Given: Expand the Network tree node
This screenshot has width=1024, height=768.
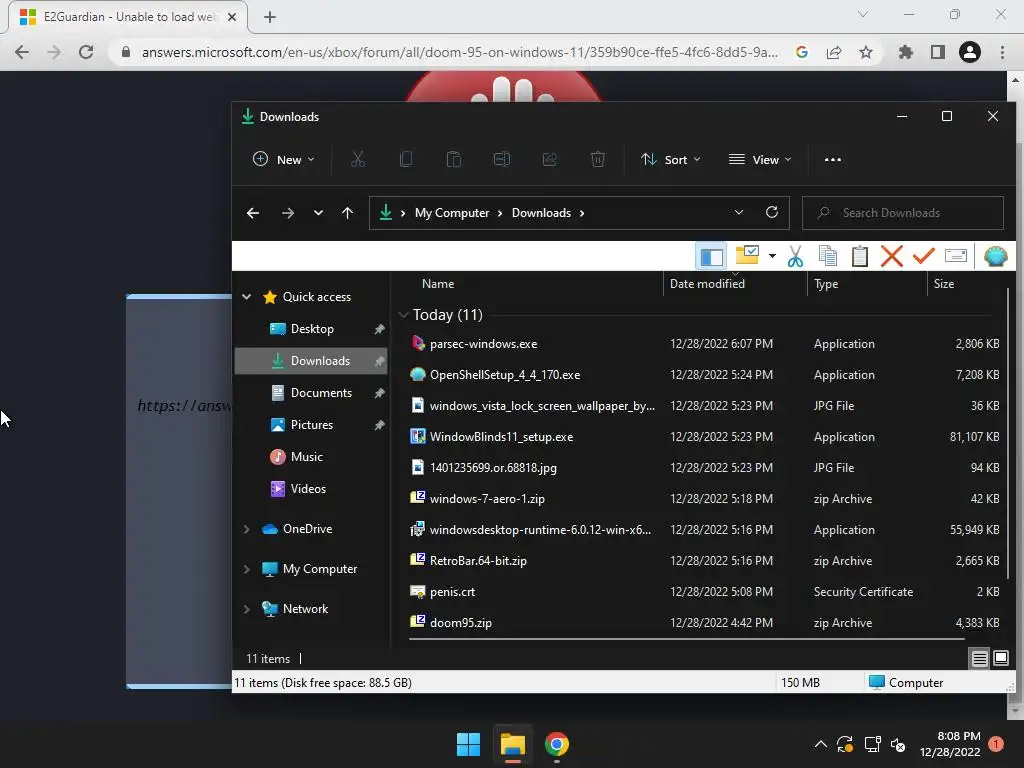Looking at the screenshot, I should click(246, 609).
